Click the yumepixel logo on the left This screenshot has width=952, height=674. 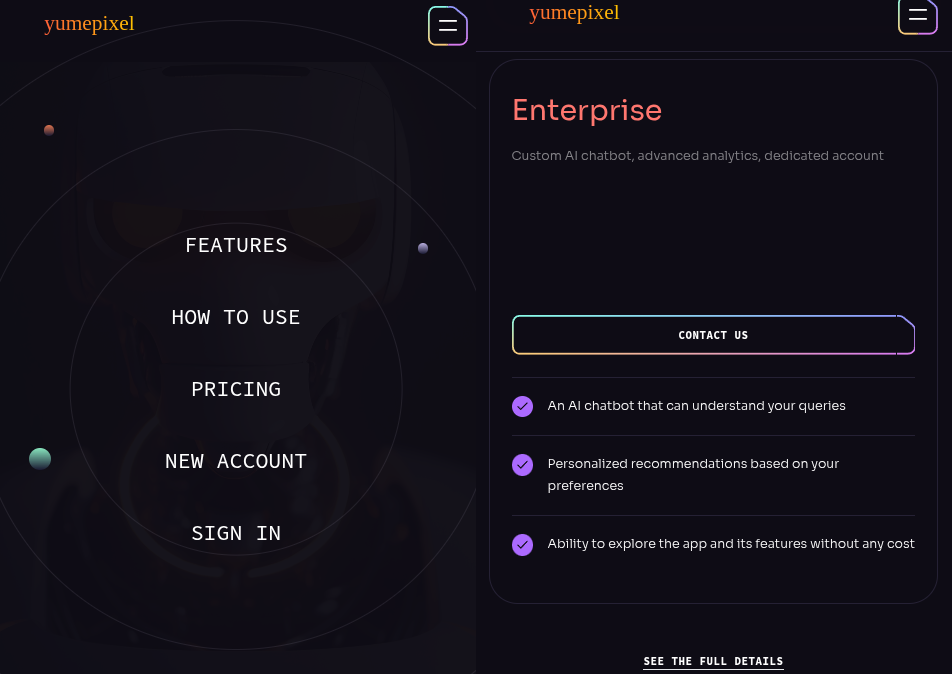point(89,23)
